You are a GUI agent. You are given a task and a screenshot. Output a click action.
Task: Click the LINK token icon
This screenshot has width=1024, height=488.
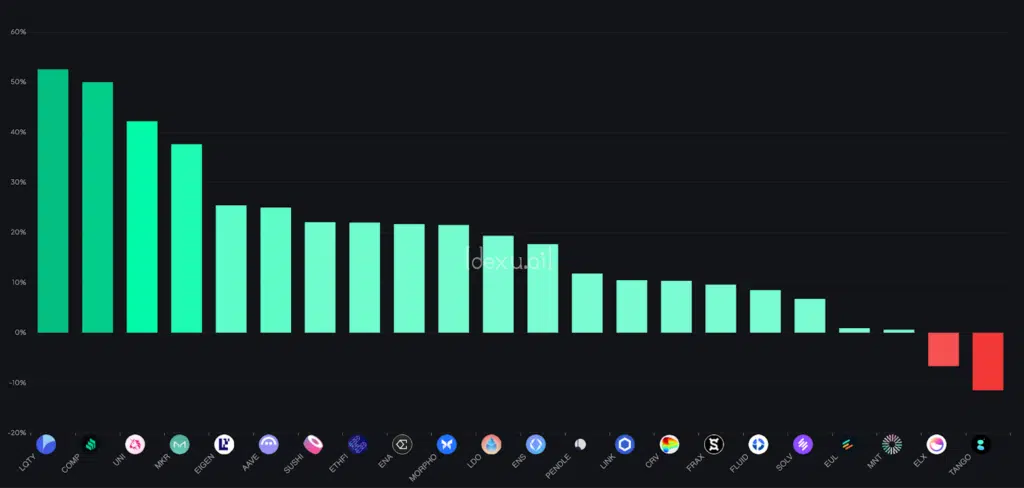click(x=625, y=444)
